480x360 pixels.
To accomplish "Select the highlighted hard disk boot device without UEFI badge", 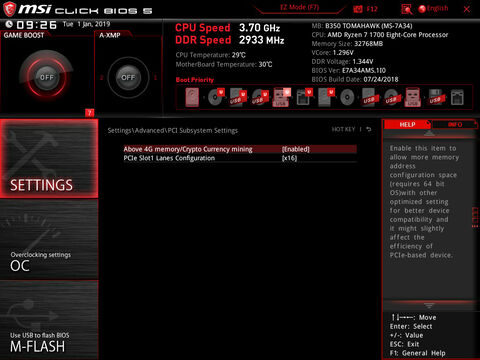I will (x=192, y=97).
